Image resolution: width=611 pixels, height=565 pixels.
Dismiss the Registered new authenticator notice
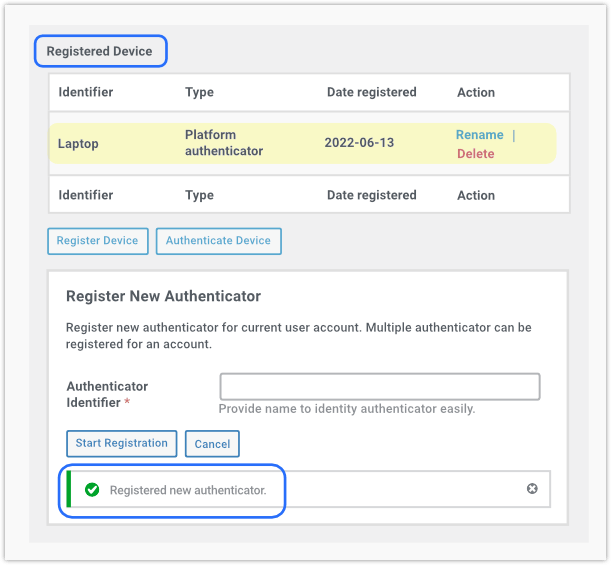point(532,489)
